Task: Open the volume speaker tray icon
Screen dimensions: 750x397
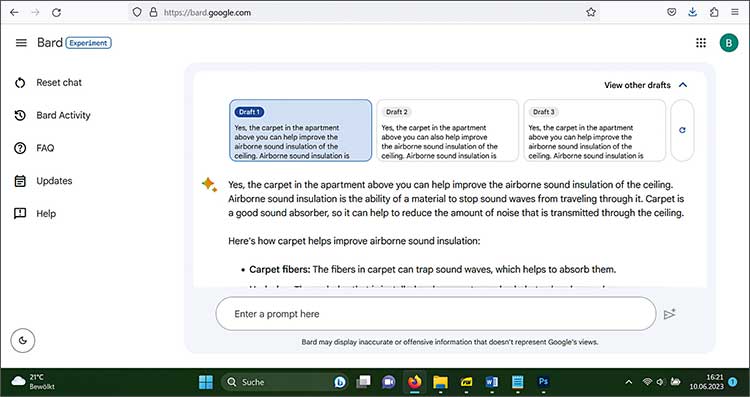Action: tap(661, 382)
